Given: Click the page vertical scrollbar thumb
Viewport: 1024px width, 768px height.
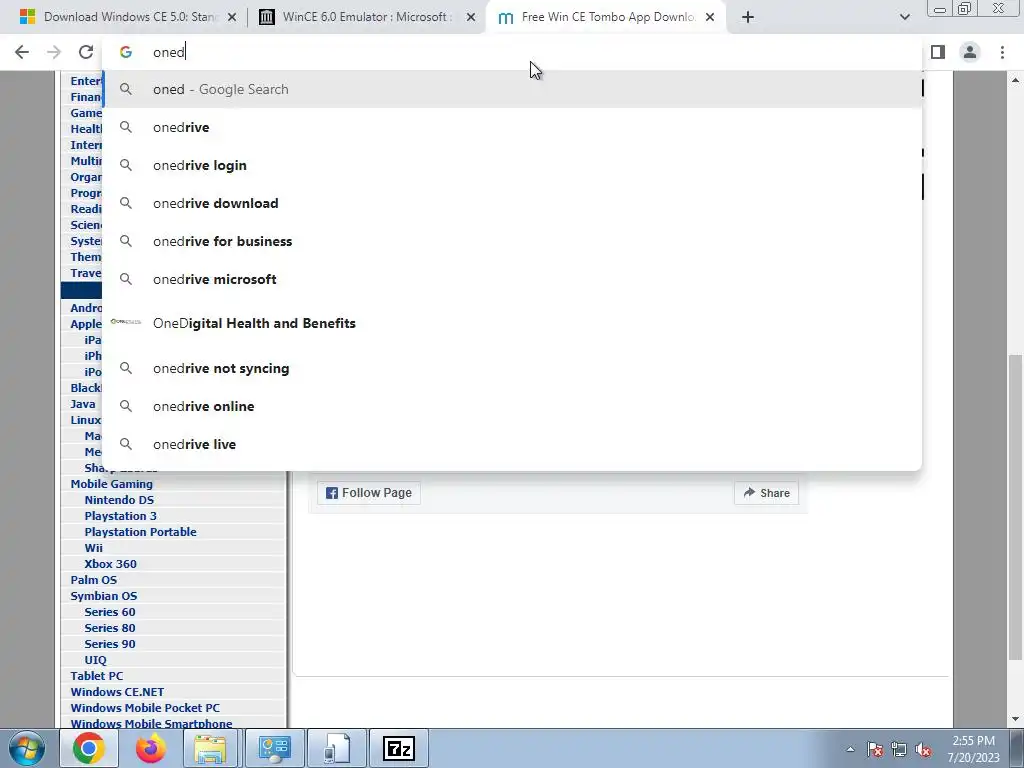Looking at the screenshot, I should [x=1016, y=508].
